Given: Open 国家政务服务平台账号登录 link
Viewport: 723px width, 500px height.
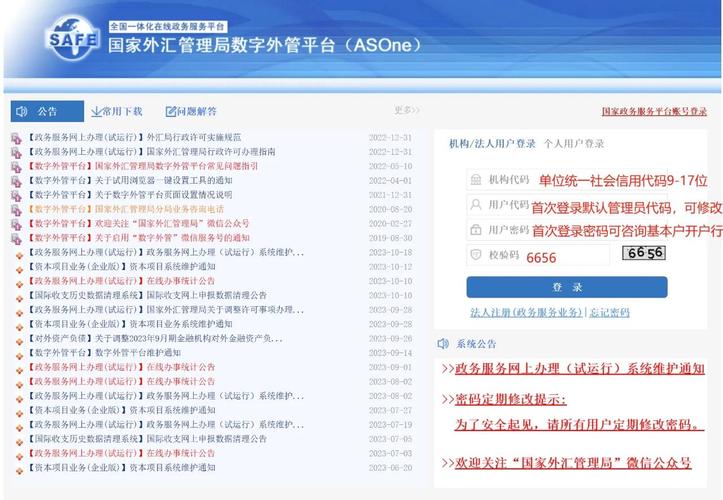Looking at the screenshot, I should pos(654,111).
